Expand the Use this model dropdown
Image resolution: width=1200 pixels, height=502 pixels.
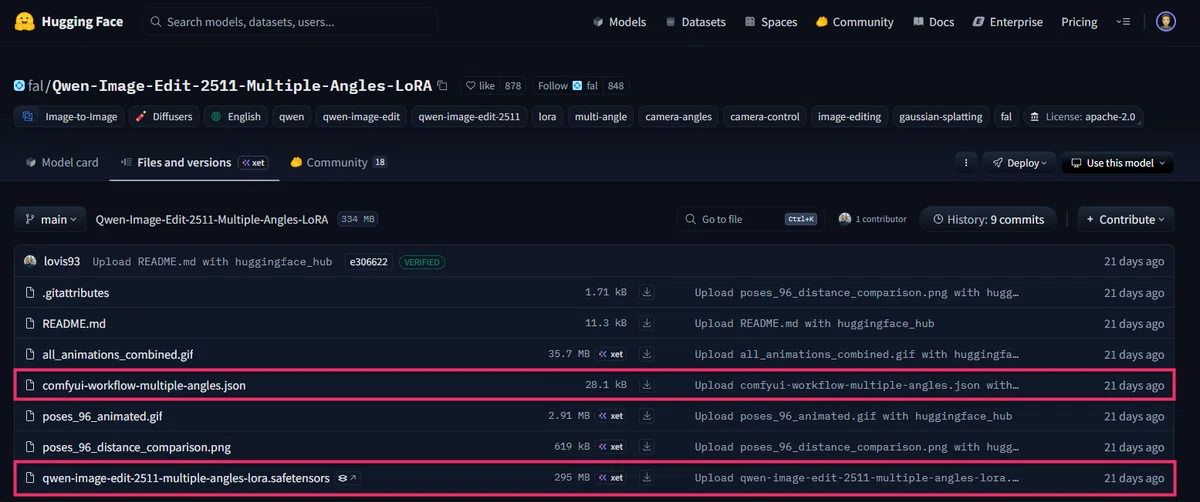(x=1118, y=162)
